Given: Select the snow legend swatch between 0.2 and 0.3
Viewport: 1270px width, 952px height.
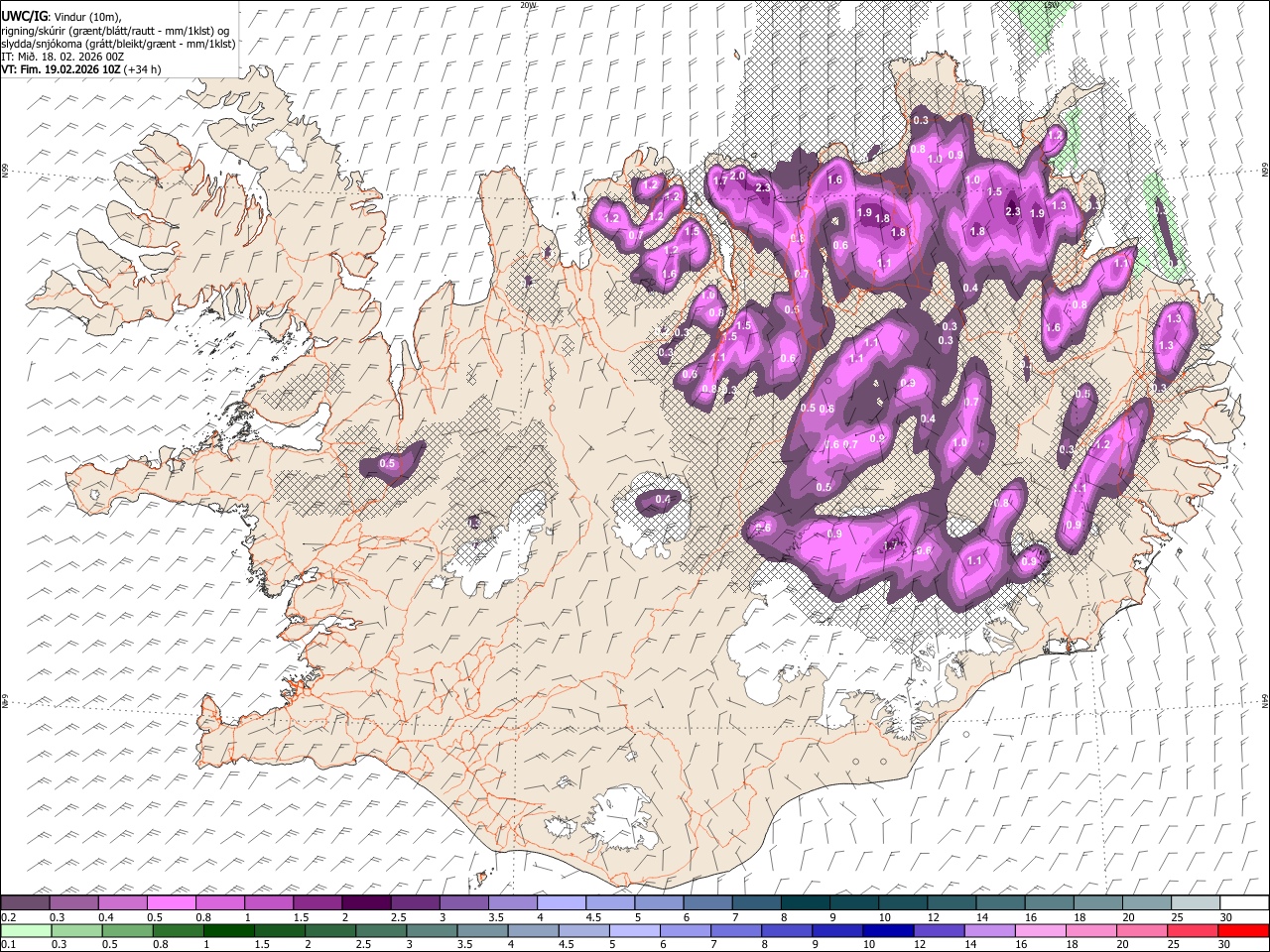Looking at the screenshot, I should pyautogui.click(x=25, y=902).
